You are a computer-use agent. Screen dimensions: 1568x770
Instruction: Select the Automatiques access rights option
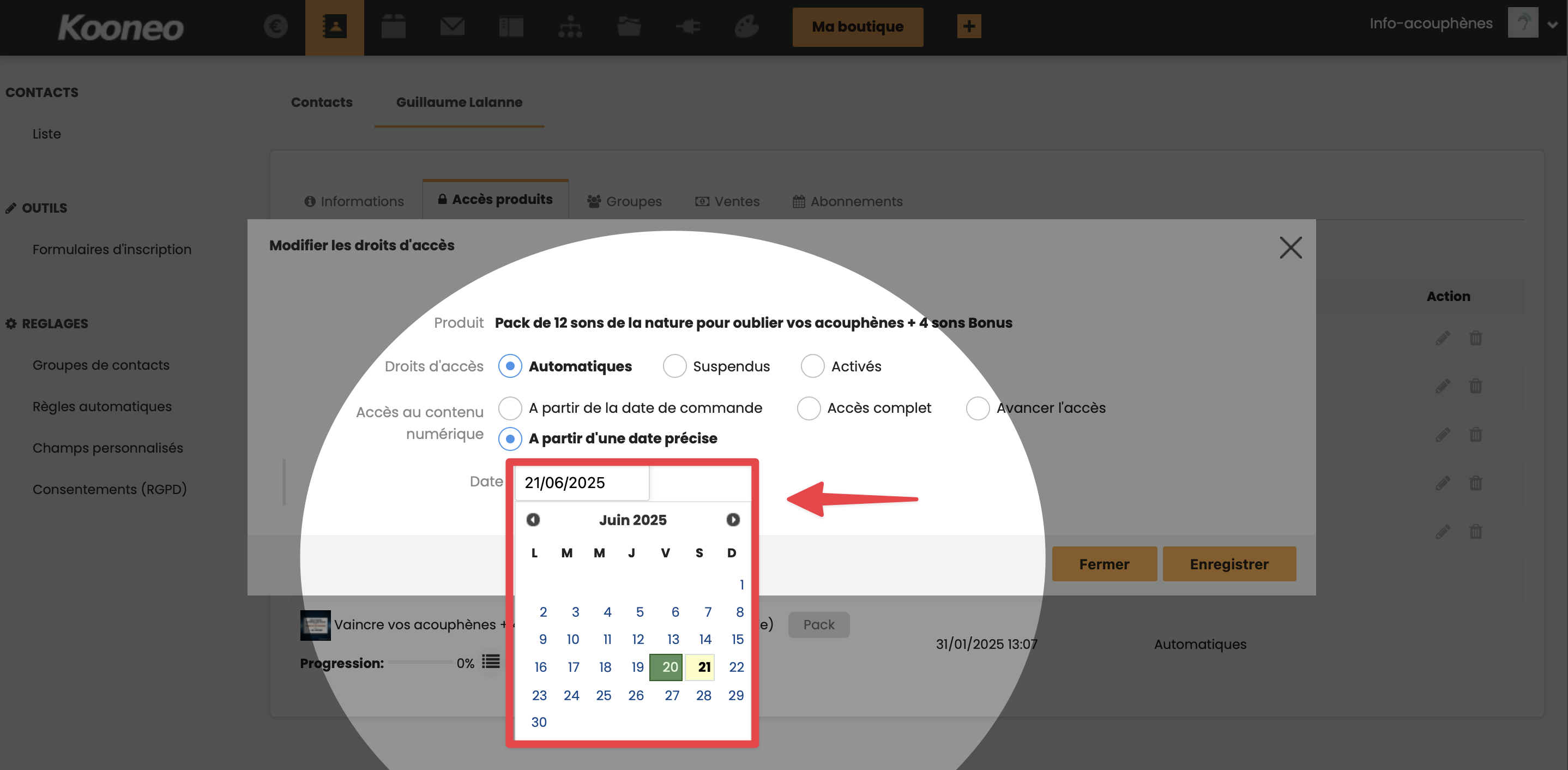tap(510, 366)
